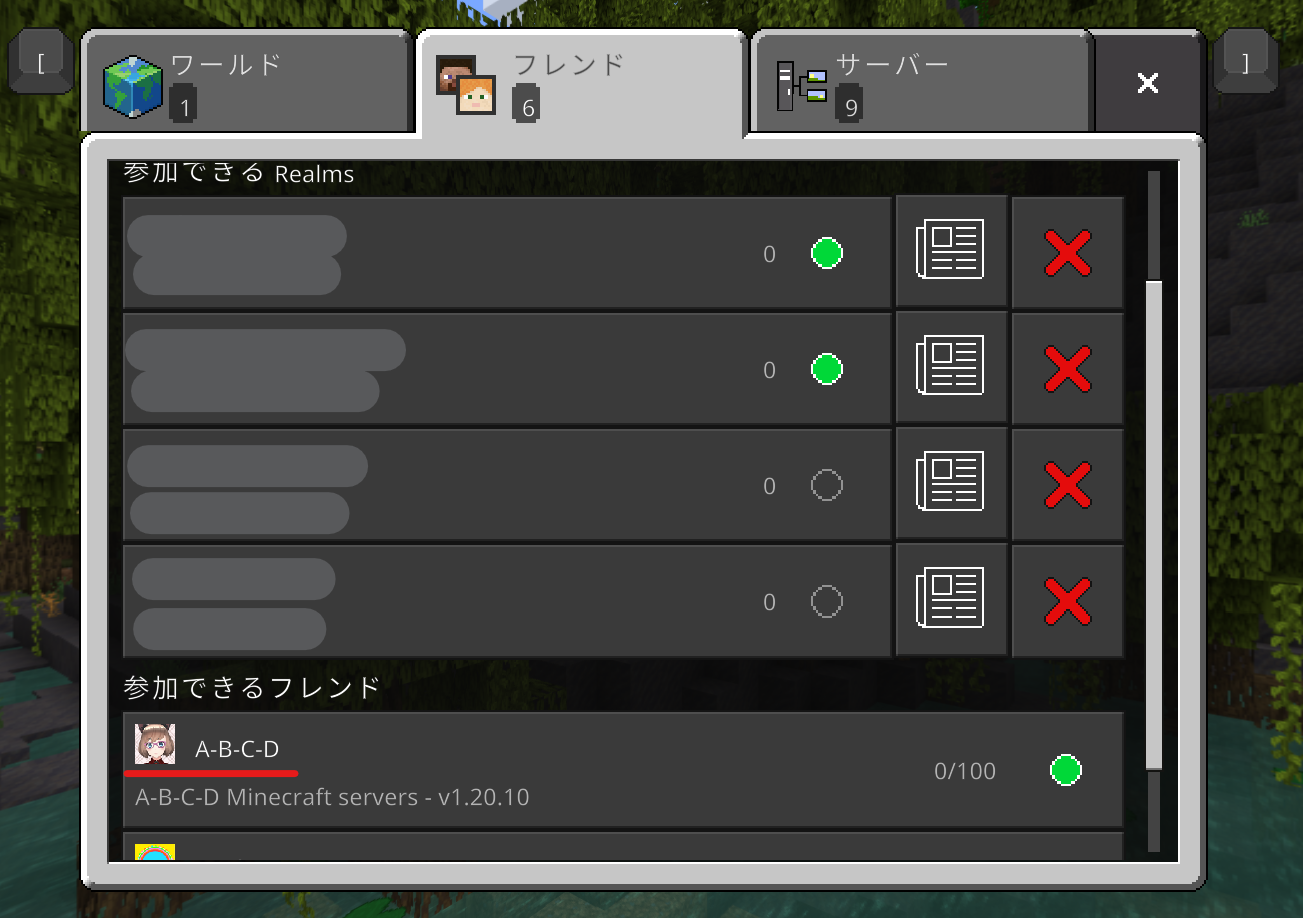Click the vertical scrollbar thumb of the list
Viewport: 1303px width, 918px height.
coord(1154,526)
